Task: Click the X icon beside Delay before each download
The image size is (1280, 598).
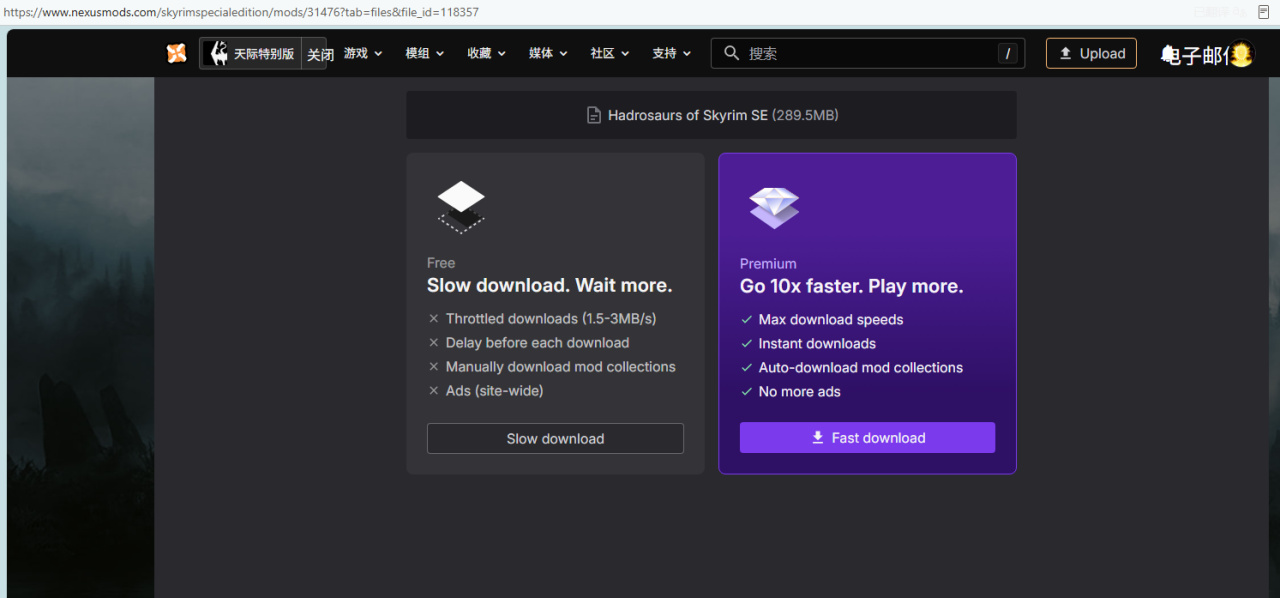Action: 434,343
